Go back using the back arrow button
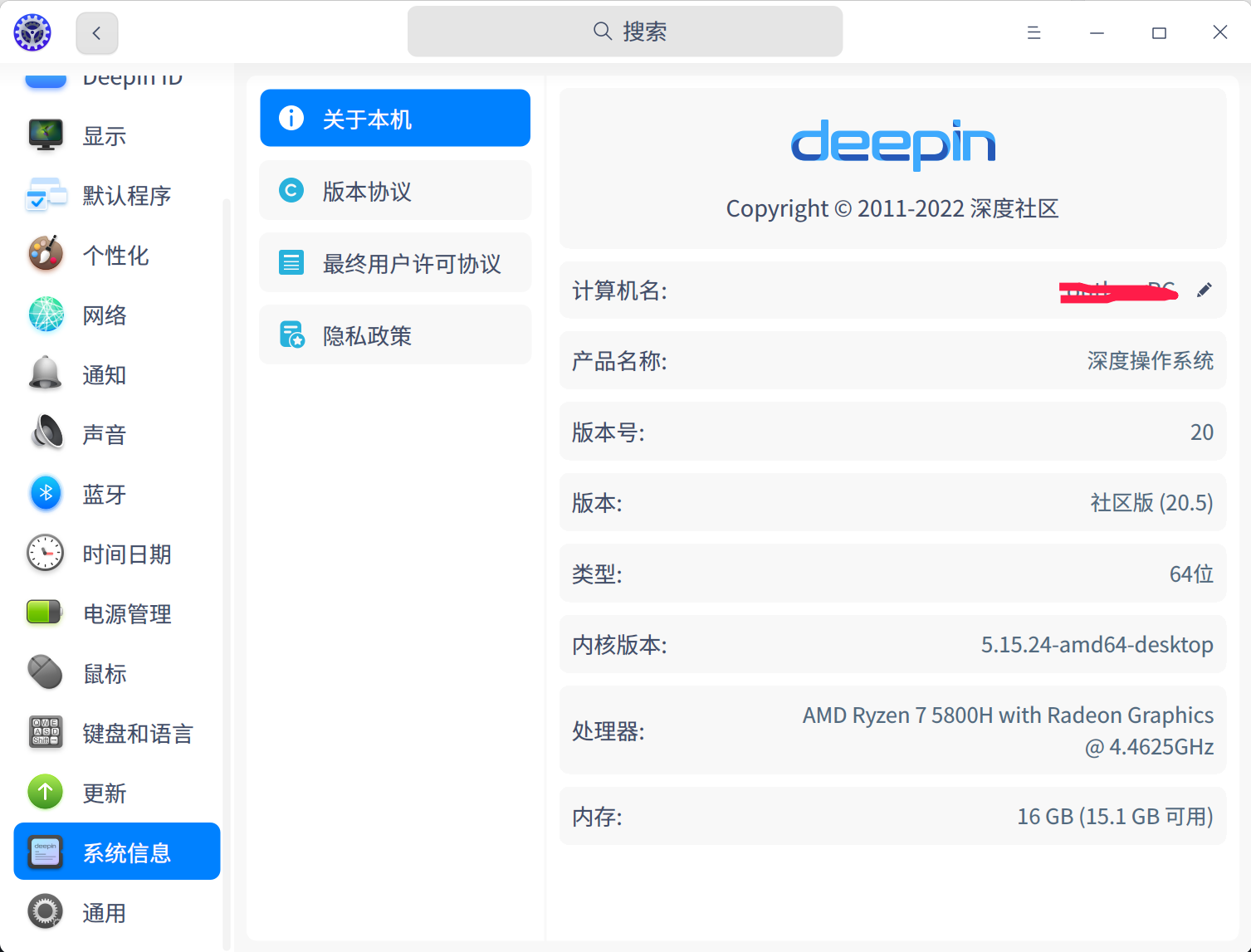Screen dimensions: 1251x952 coord(96,32)
